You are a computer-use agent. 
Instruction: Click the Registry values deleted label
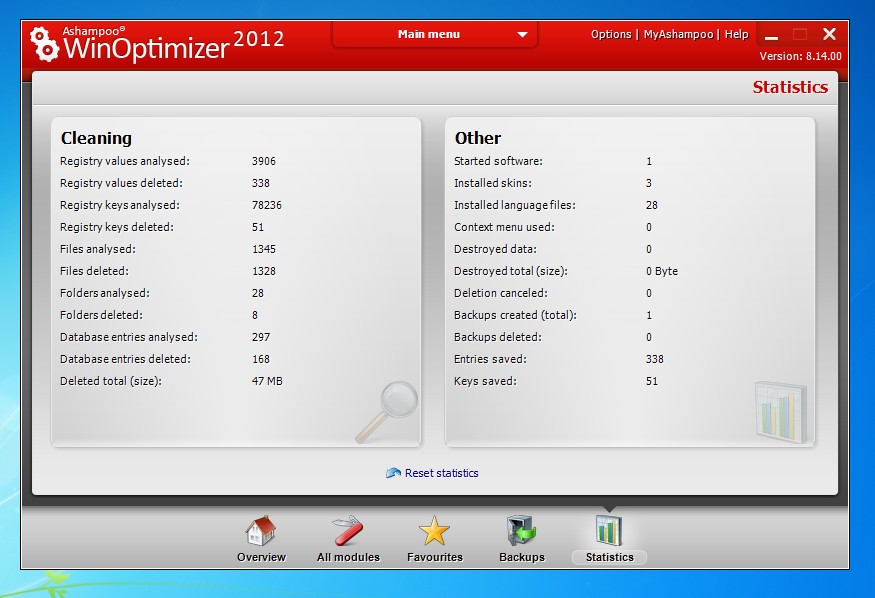tap(121, 184)
